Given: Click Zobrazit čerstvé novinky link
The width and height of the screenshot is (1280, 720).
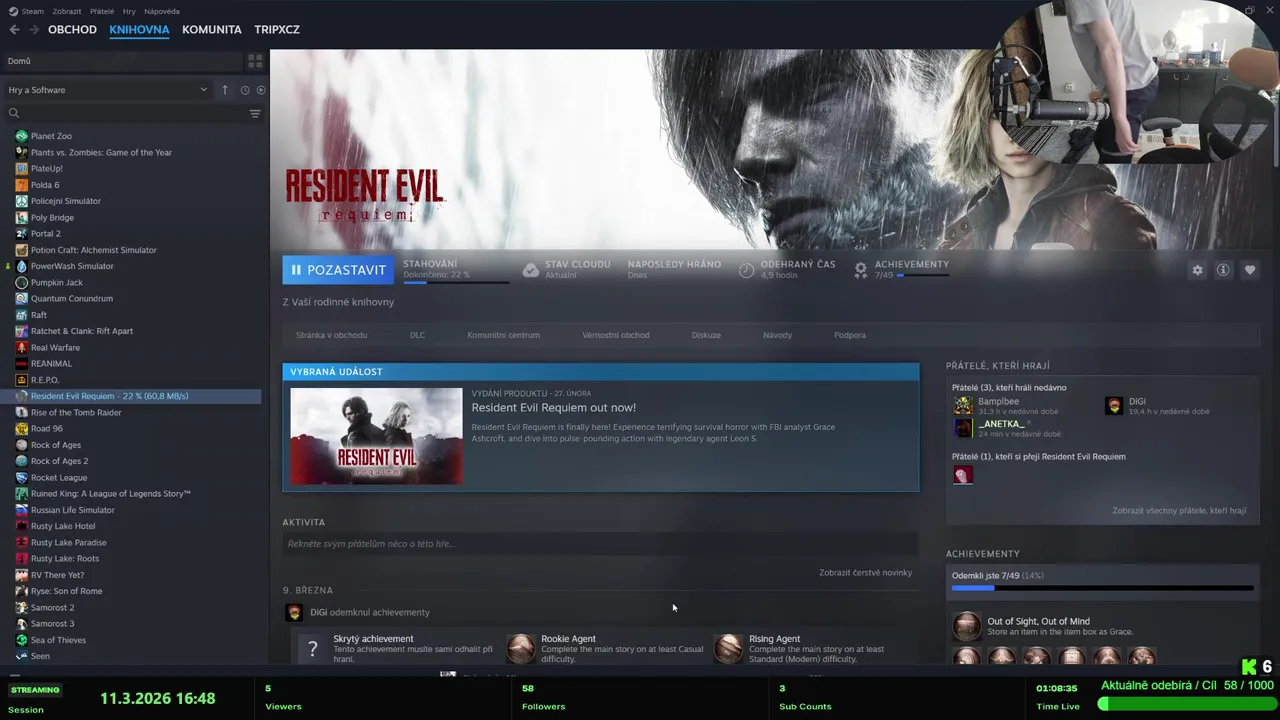Looking at the screenshot, I should tap(865, 572).
